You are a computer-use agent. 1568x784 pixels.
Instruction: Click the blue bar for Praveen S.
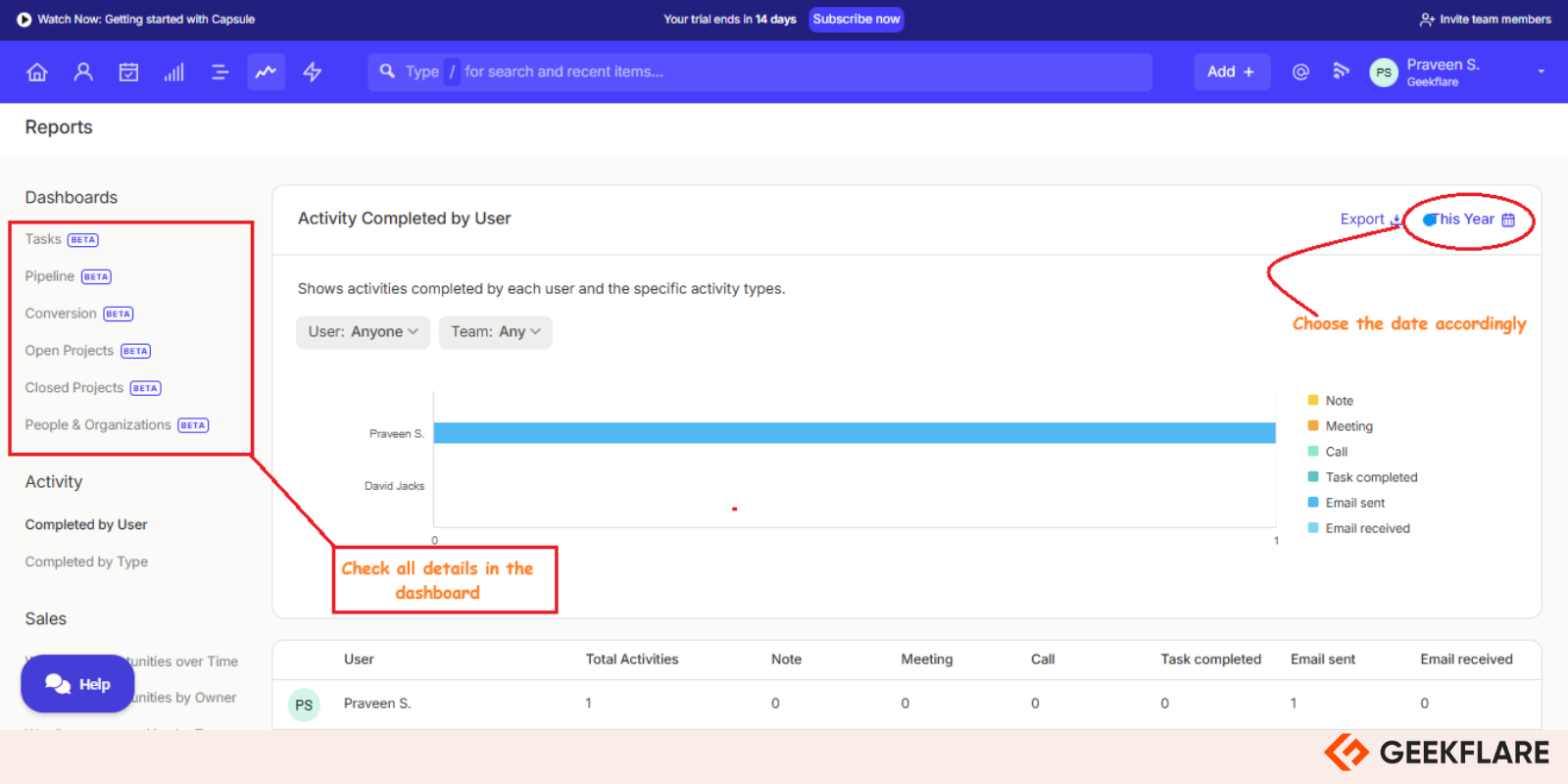pyautogui.click(x=855, y=433)
